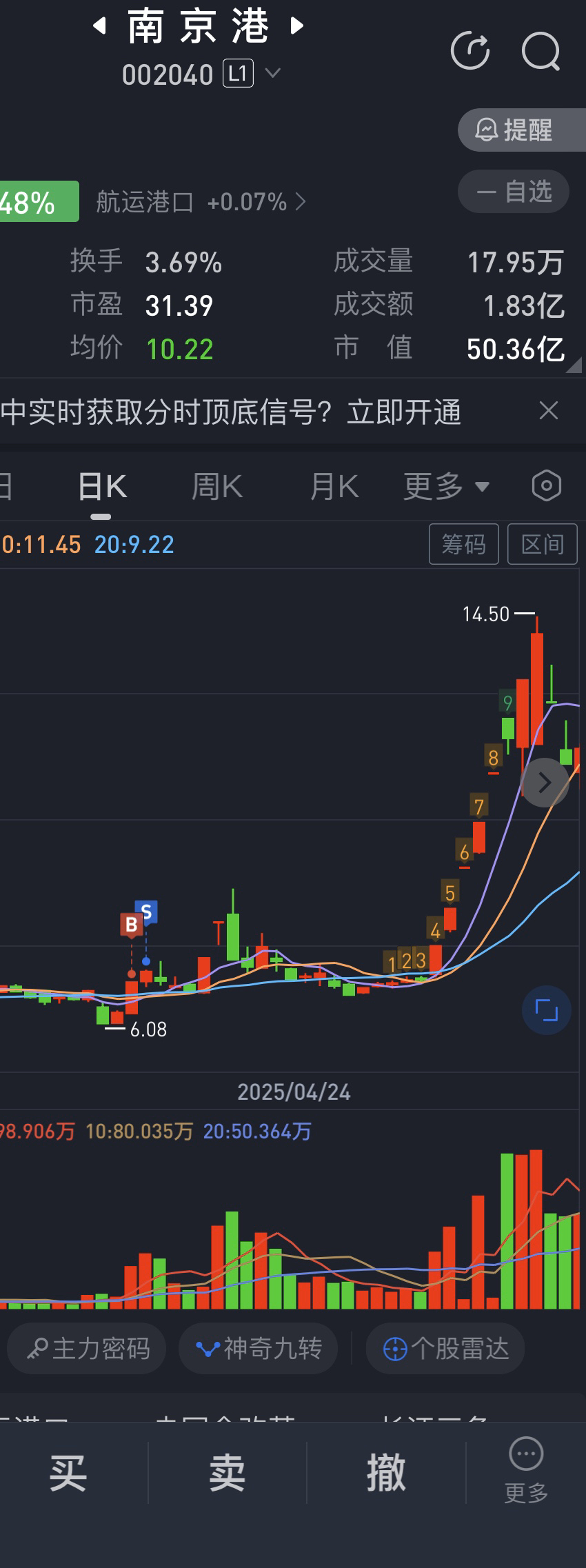Screen dimensions: 586x1568
Task: Toggle 筹码 chip distribution button
Action: 464,544
